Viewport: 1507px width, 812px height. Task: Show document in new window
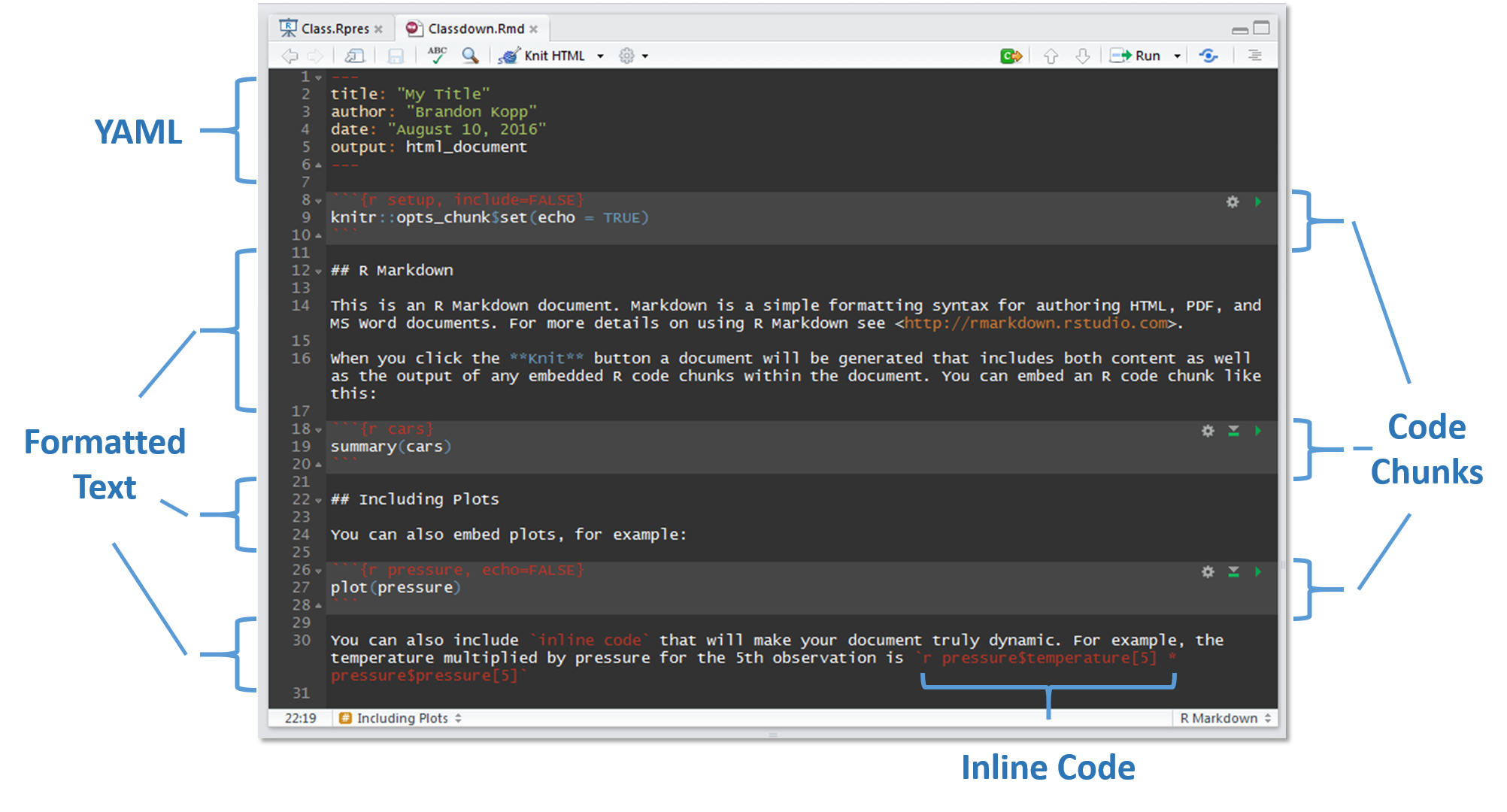(354, 56)
